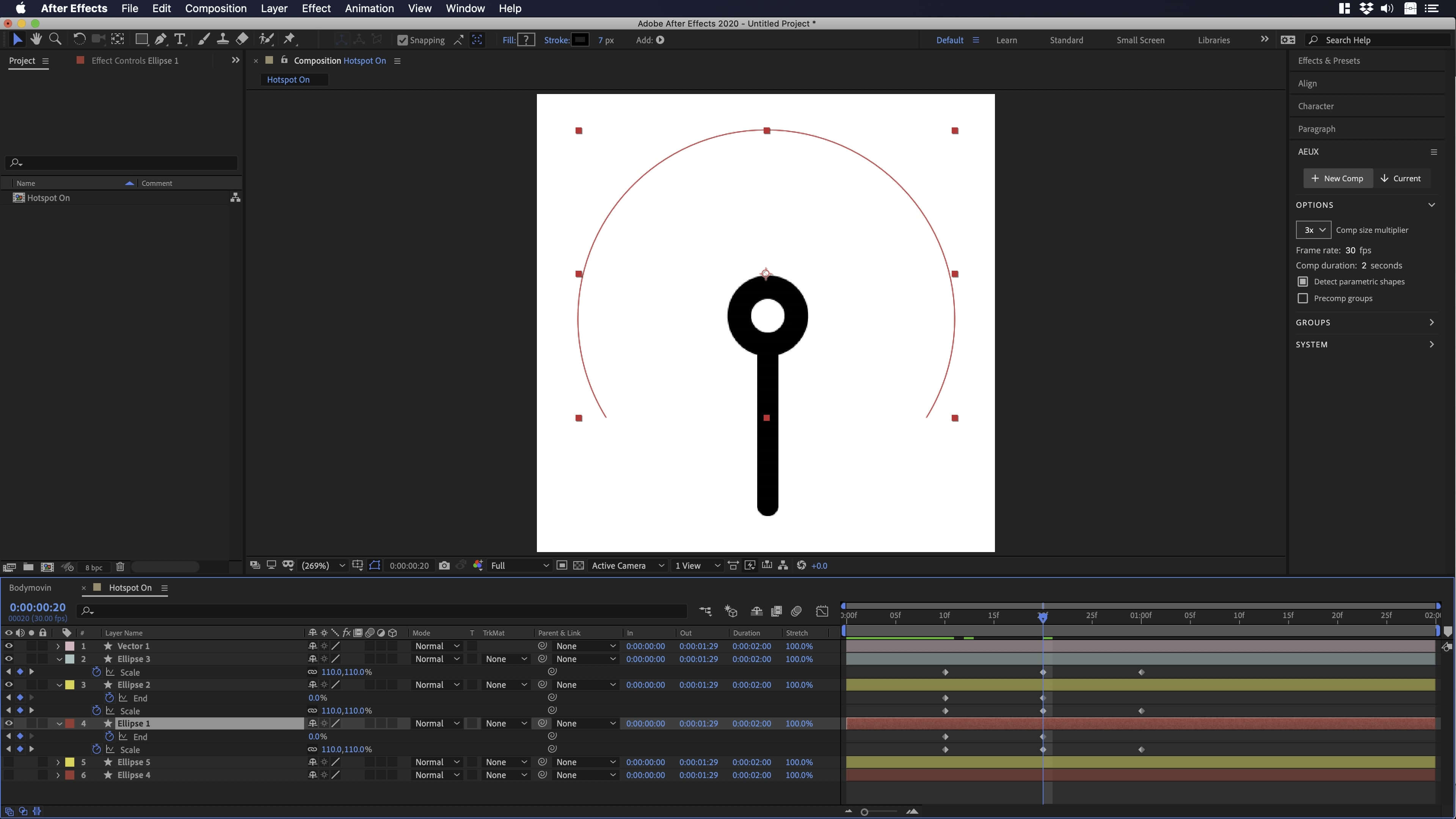Hide the Ellipse 3 layer
This screenshot has width=1456, height=819.
click(8, 659)
